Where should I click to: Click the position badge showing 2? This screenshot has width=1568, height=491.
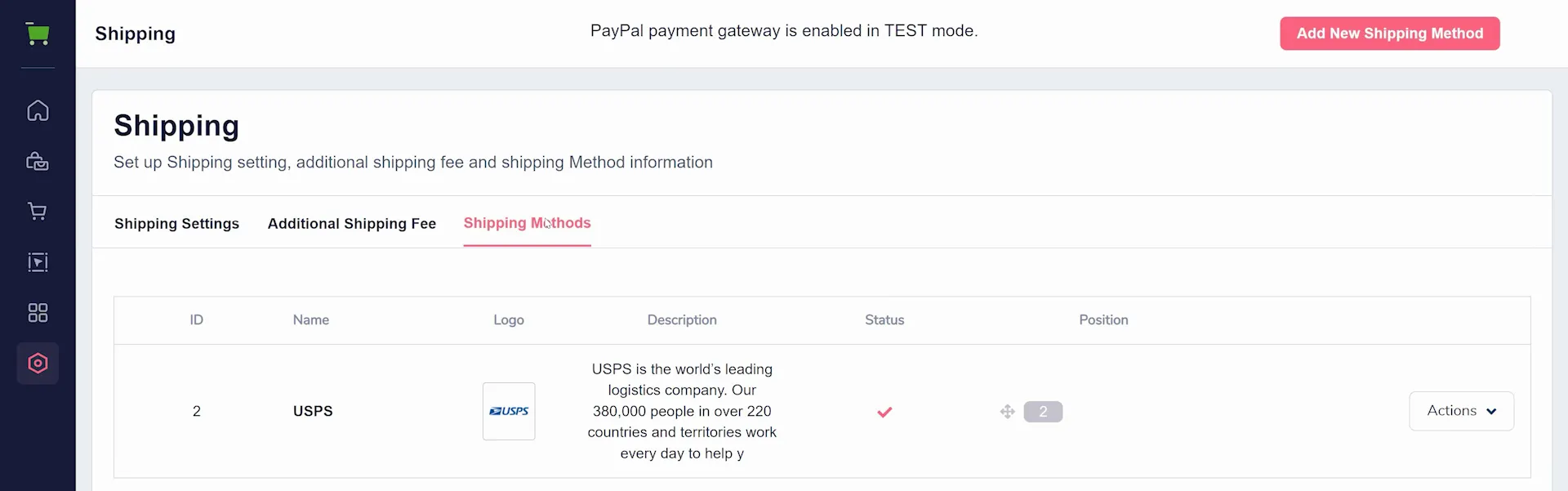tap(1043, 412)
